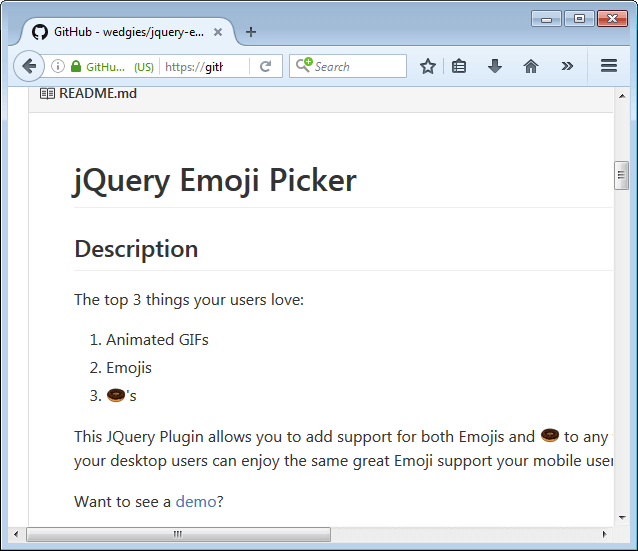Screen dimensions: 638x551
Task: Open the downloads arrow icon
Action: (x=495, y=66)
